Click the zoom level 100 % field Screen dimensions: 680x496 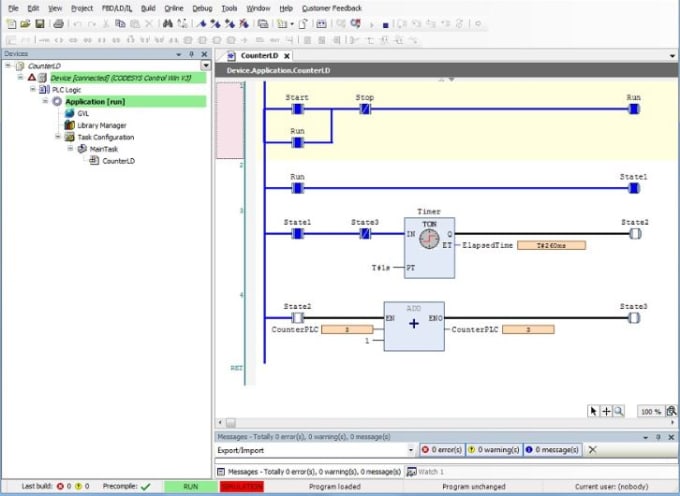tap(651, 411)
